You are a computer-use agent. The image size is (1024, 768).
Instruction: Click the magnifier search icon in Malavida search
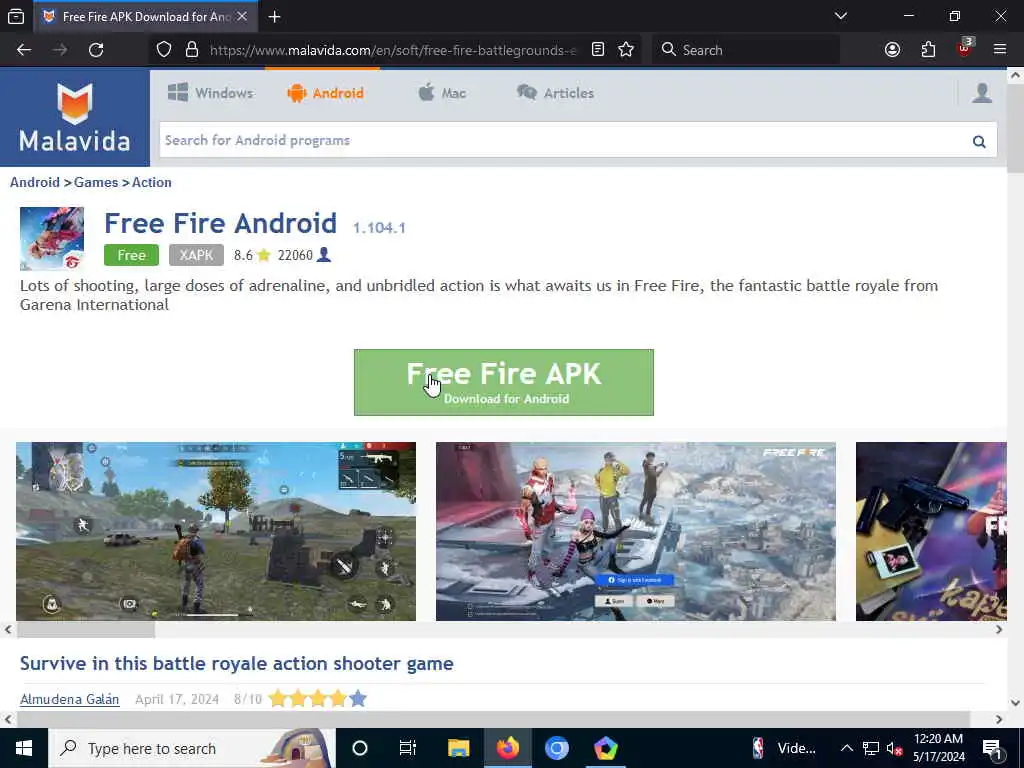click(978, 141)
